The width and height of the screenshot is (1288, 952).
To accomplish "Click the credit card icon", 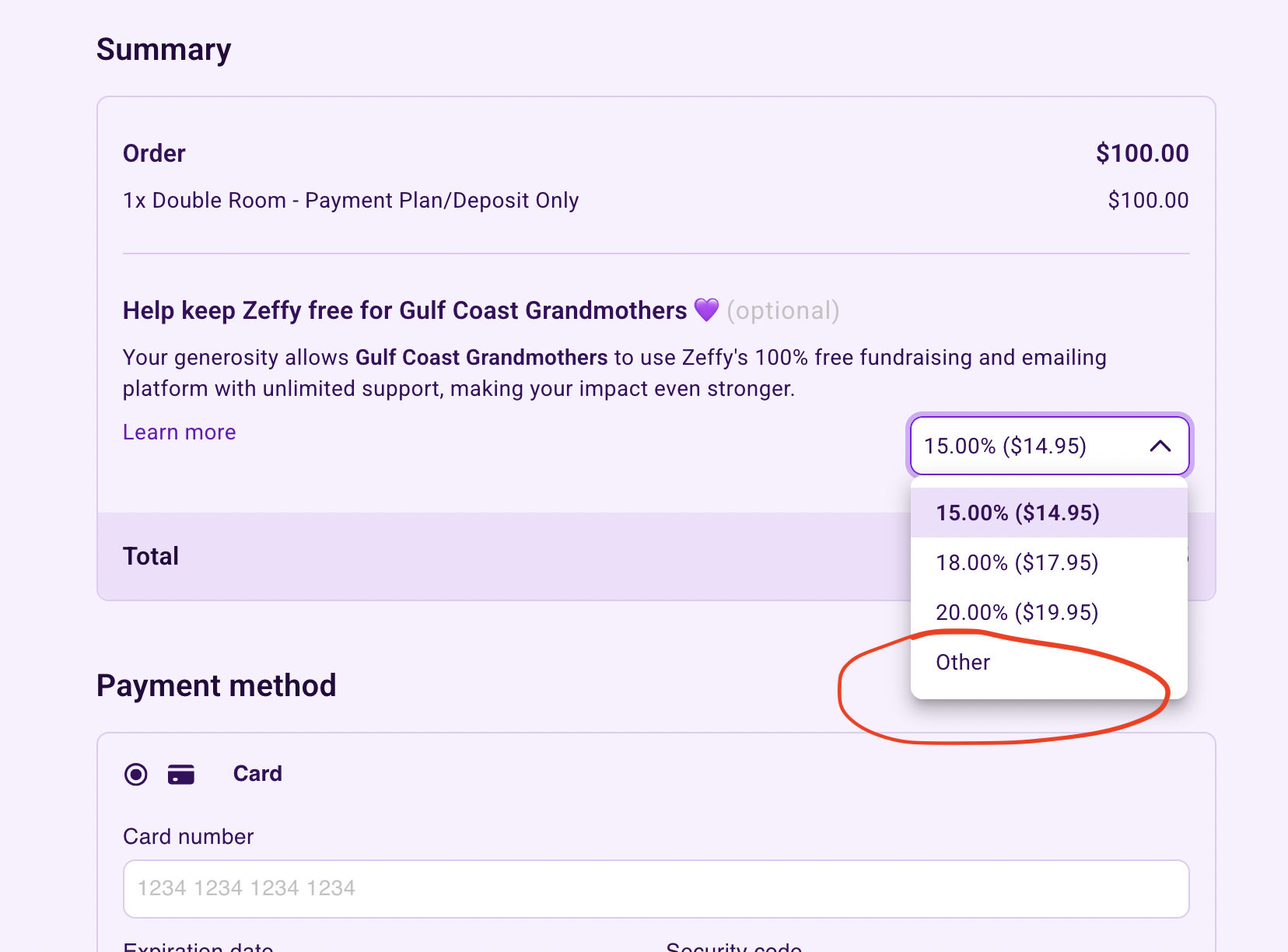I will pyautogui.click(x=181, y=775).
